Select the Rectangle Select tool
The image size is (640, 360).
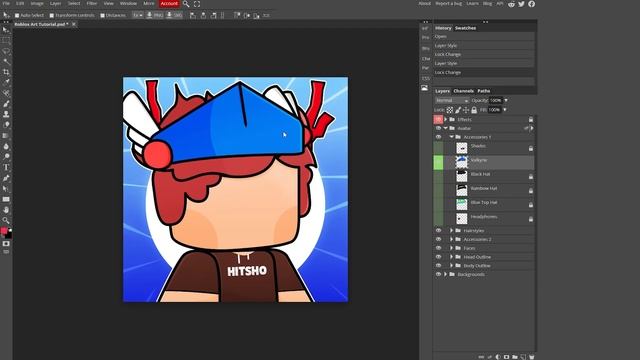point(6,41)
